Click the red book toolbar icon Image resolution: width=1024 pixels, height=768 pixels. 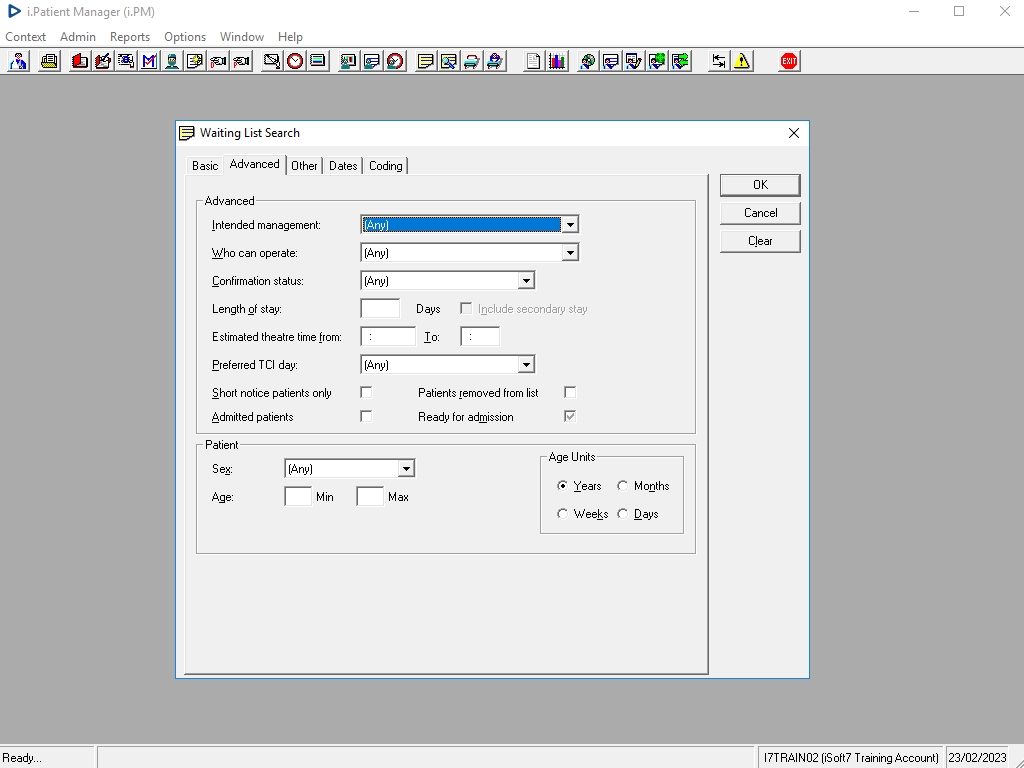point(80,61)
